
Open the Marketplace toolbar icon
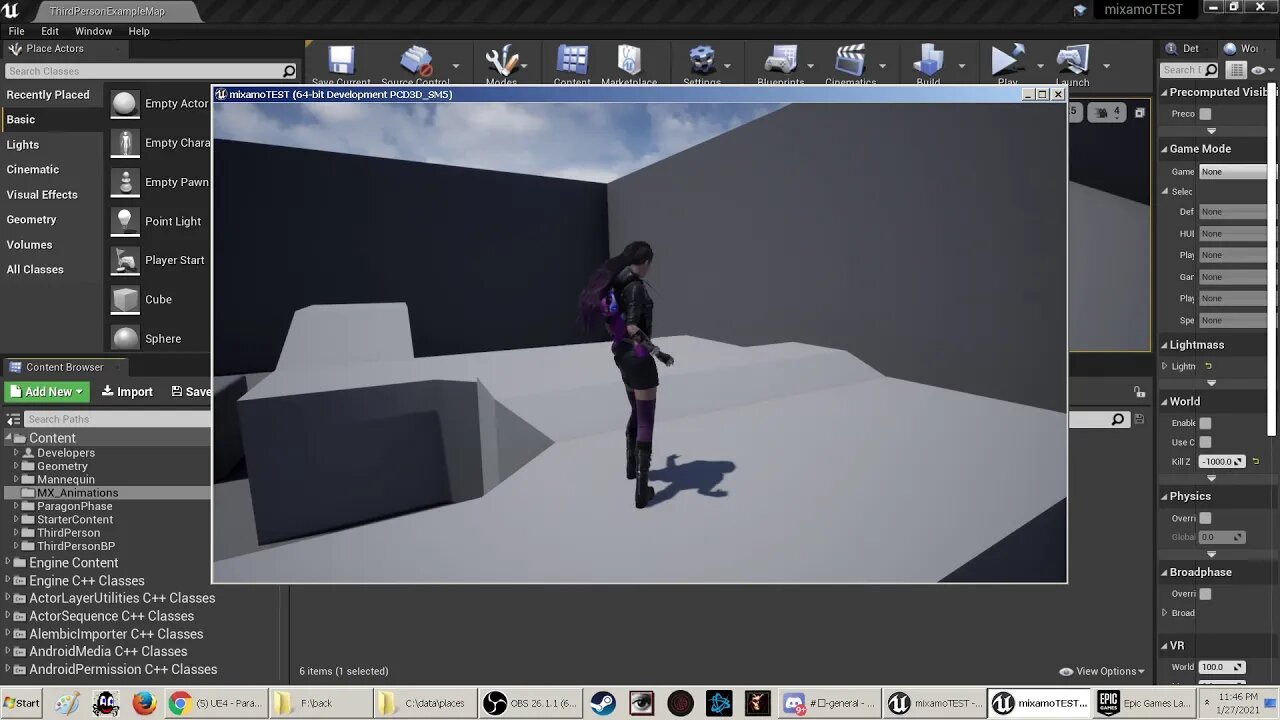[629, 61]
